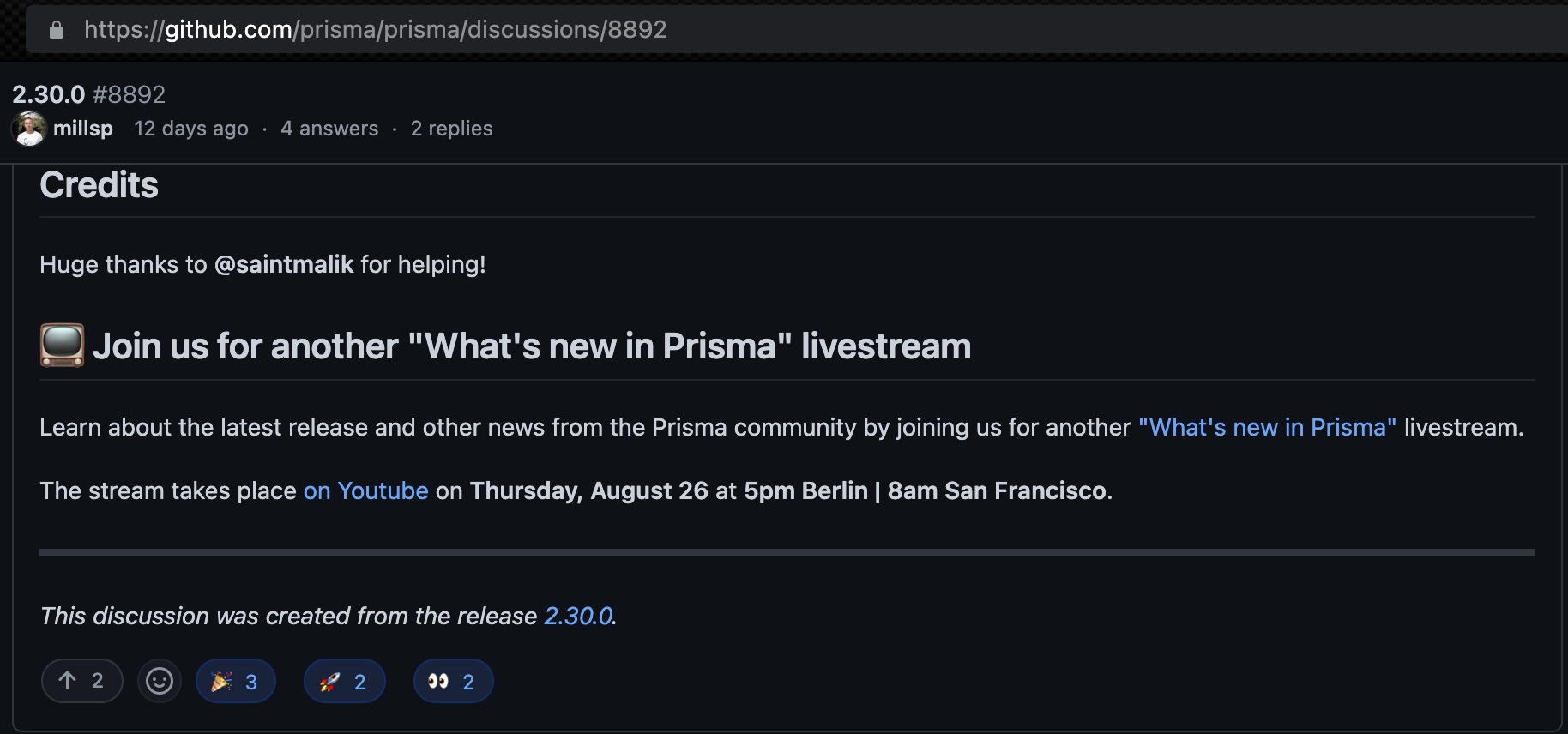The width and height of the screenshot is (1568, 734).
Task: Click the 2.30.0 discussion title
Action: [49, 94]
